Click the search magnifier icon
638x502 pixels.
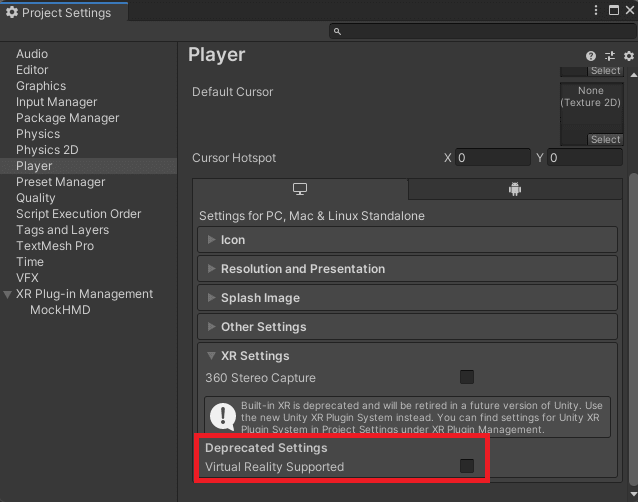[x=337, y=31]
